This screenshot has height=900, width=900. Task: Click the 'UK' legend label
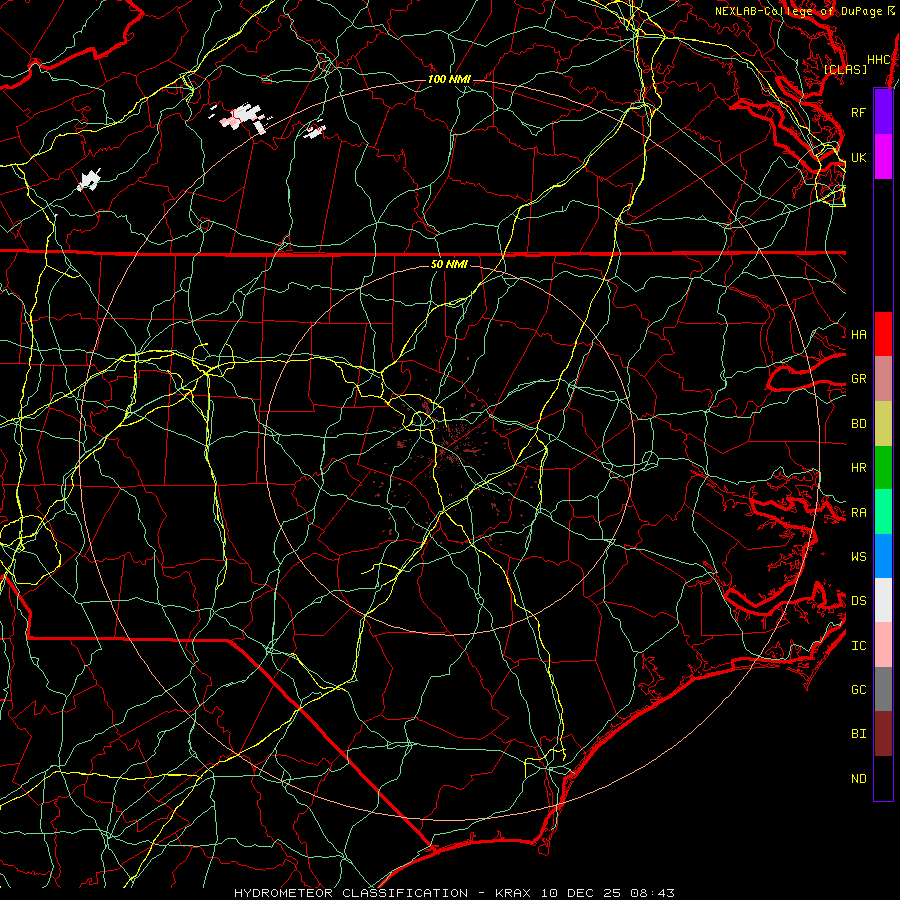click(858, 157)
